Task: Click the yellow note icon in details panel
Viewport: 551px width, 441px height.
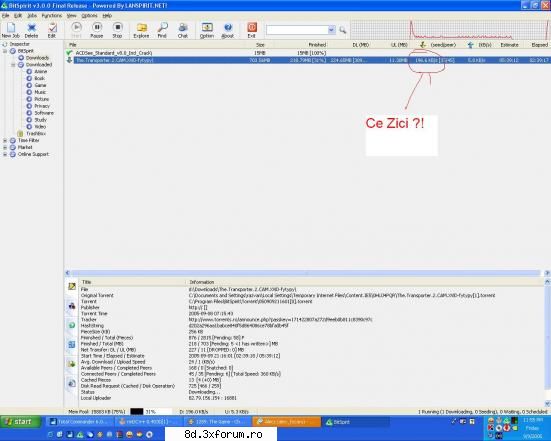Action: click(72, 286)
